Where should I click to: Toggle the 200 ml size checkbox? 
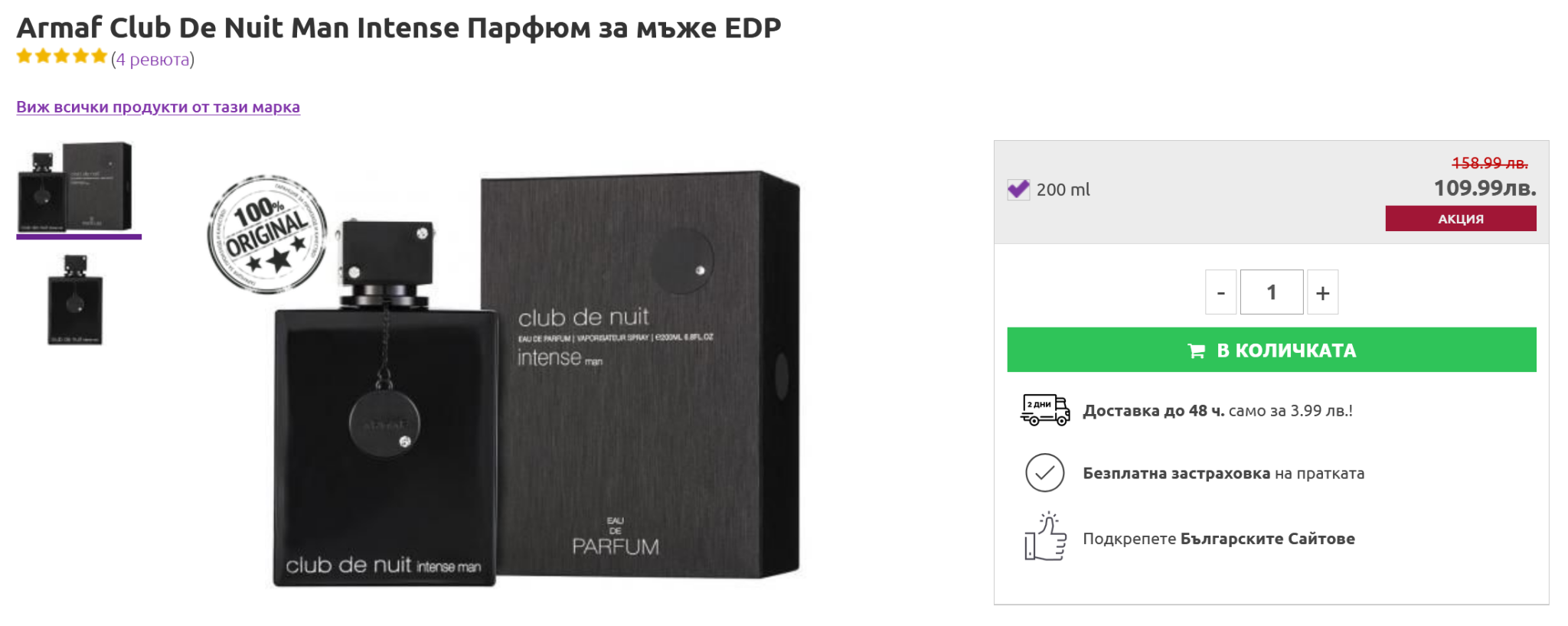click(x=1018, y=189)
